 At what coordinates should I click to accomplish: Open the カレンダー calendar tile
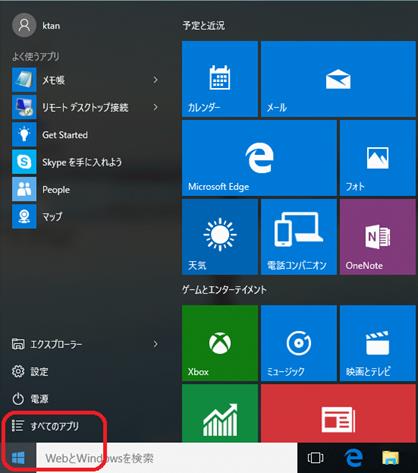(220, 79)
